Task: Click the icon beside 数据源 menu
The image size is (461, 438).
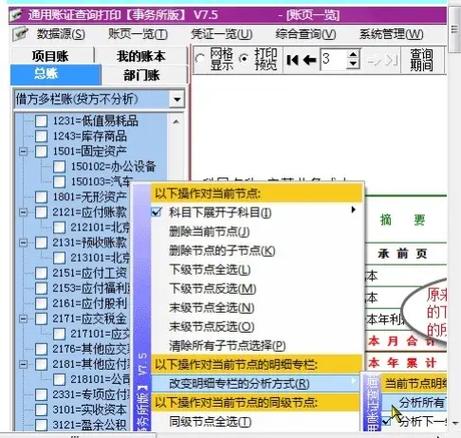Action: 21,34
